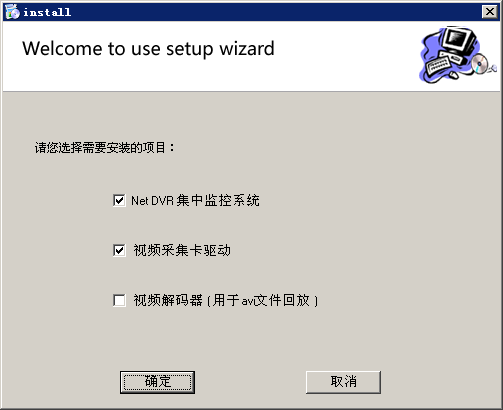Click the blue title bar empty area

coord(277,12)
